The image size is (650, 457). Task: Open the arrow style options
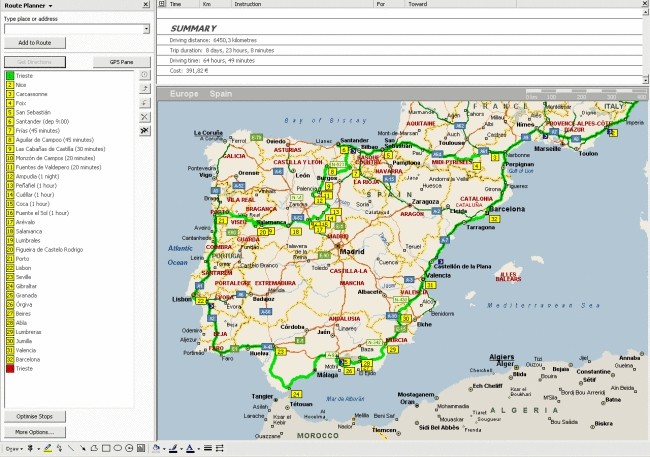219,448
